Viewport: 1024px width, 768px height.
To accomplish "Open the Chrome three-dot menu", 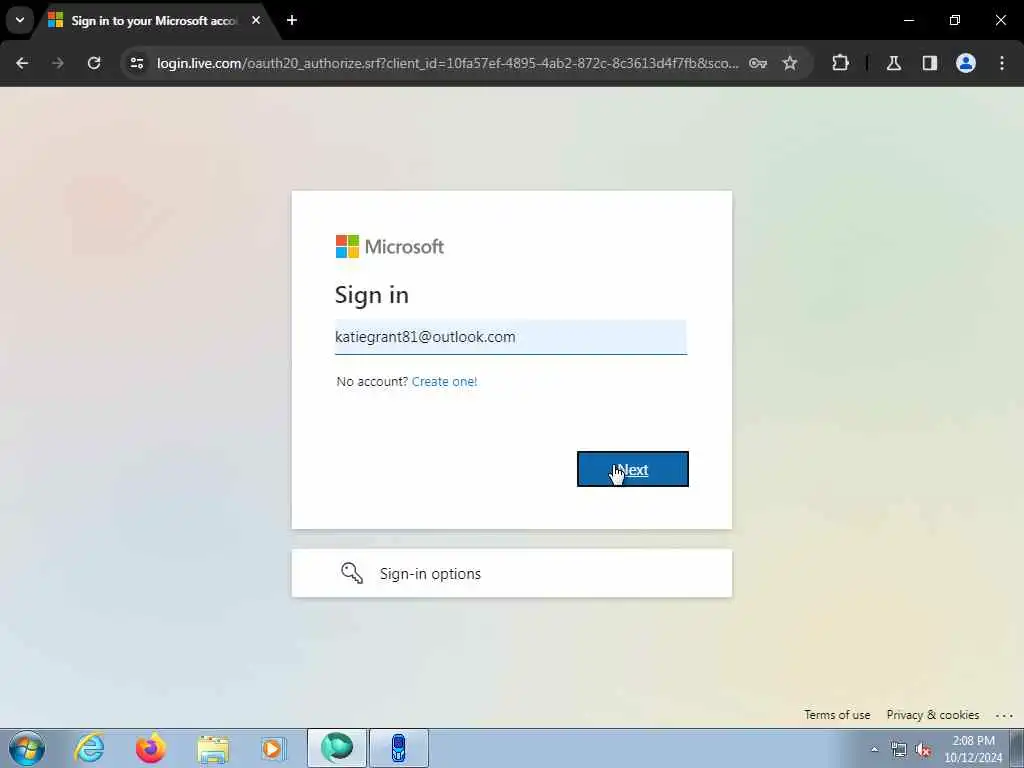I will pyautogui.click(x=1002, y=63).
